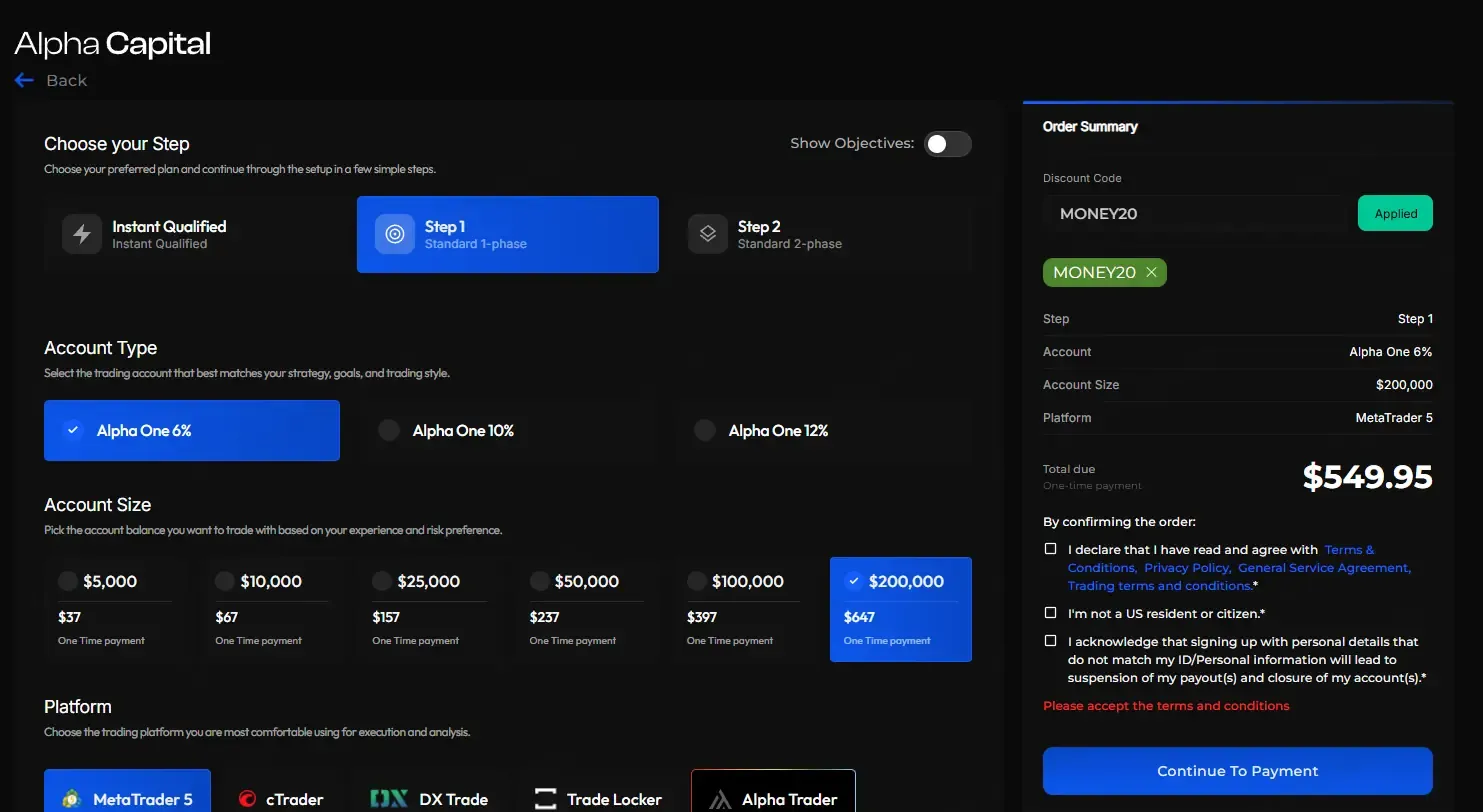Screen dimensions: 1483x812
Task: Check the personal details acknowledgement box
Action: [x=1050, y=641]
